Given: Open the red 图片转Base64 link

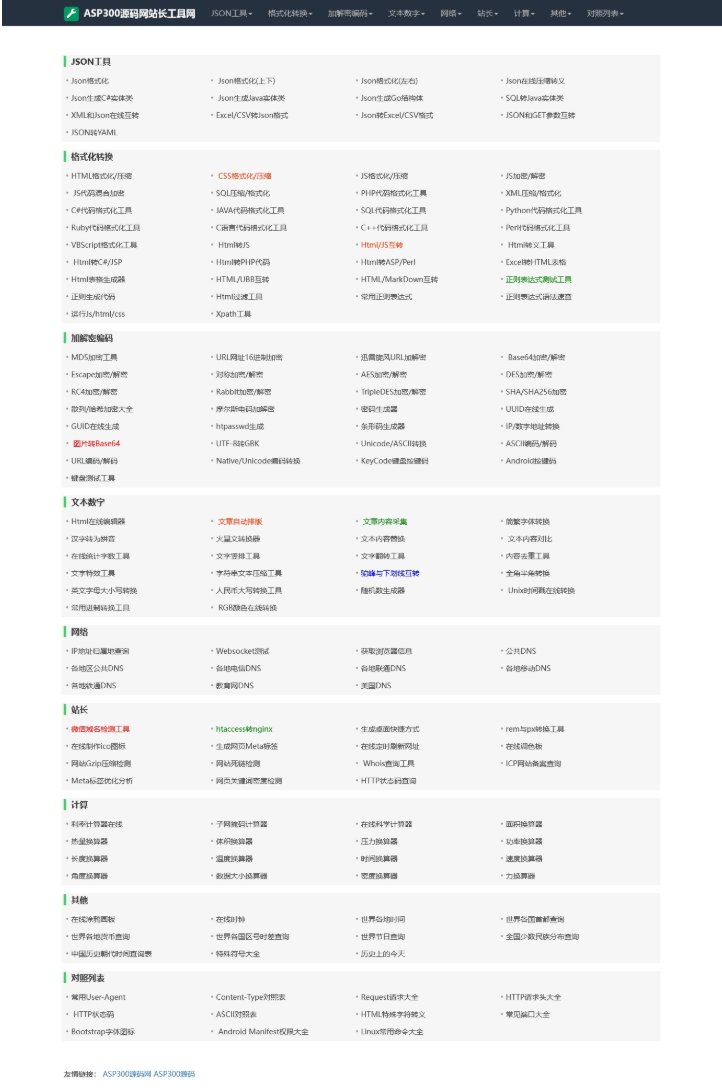Looking at the screenshot, I should point(95,443).
